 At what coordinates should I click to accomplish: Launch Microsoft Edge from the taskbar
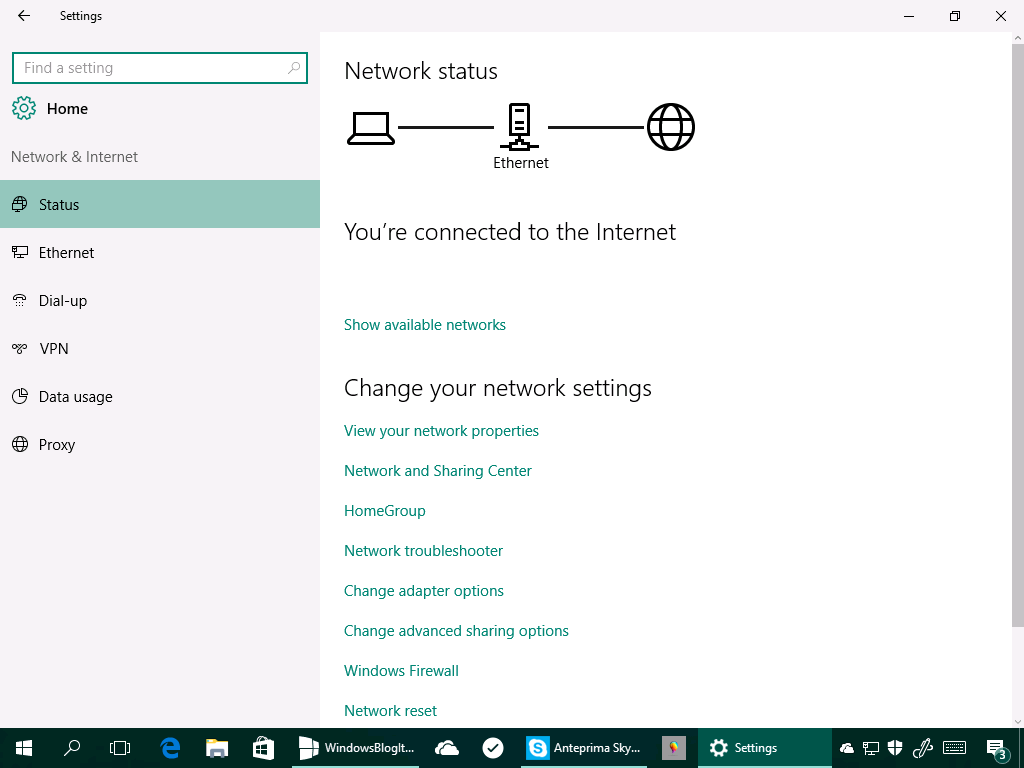point(170,748)
